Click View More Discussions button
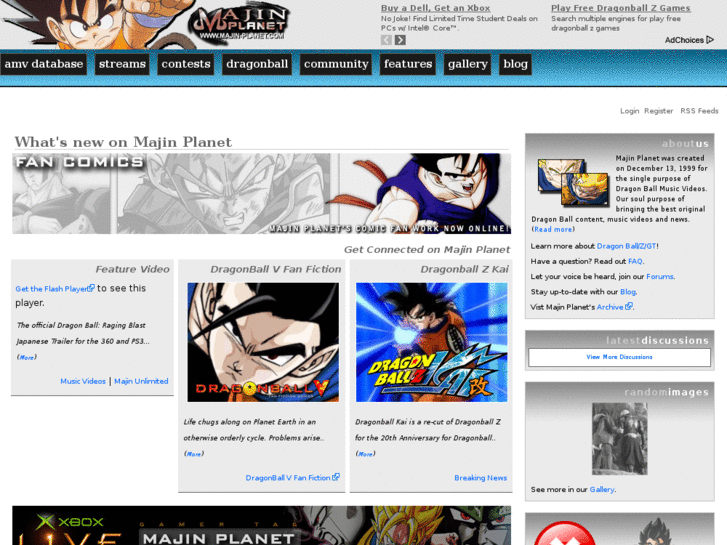The height and width of the screenshot is (545, 727). coord(619,357)
